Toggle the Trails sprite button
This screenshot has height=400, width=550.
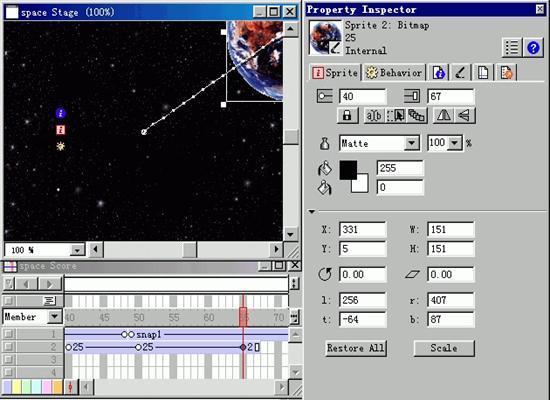pos(416,115)
